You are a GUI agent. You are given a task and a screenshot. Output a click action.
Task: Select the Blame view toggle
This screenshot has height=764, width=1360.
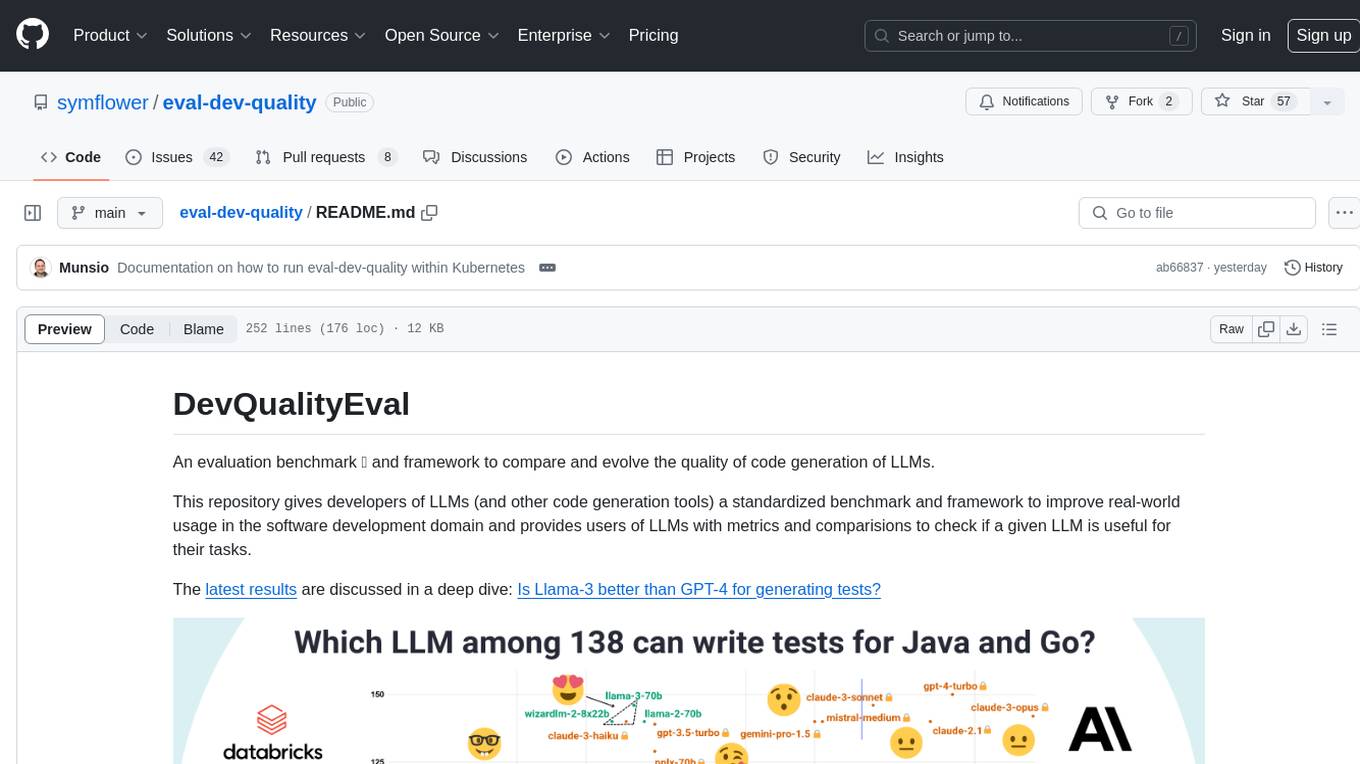click(x=203, y=329)
